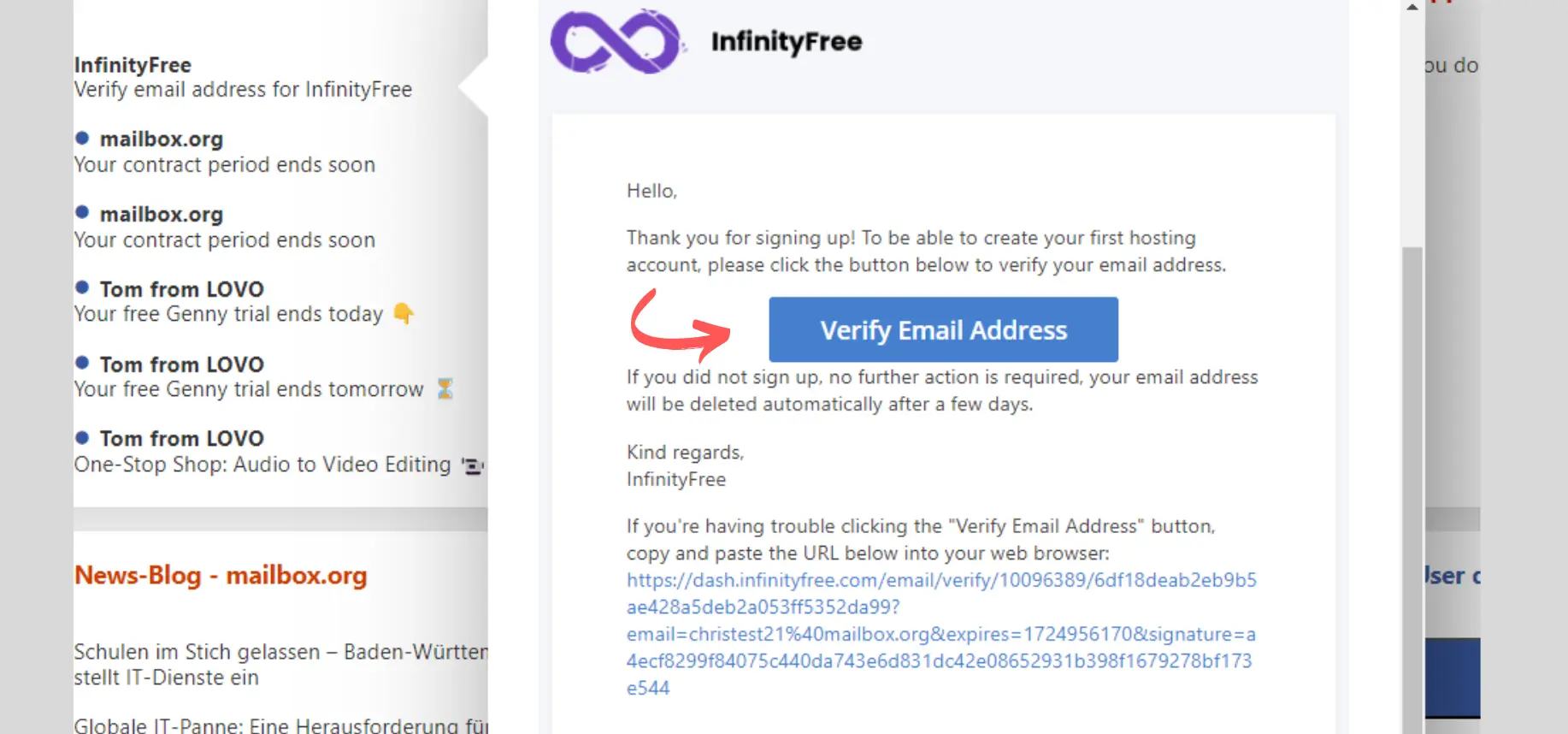Viewport: 1568px width, 734px height.
Task: Click the unread dot on first mailbox.org email
Action: (x=82, y=138)
